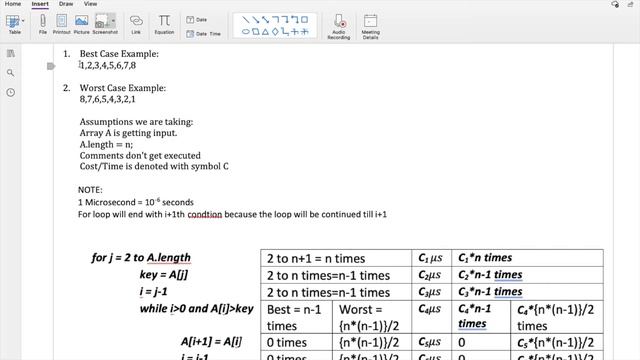Click 'Array A is getting input.' line
The width and height of the screenshot is (640, 360).
point(128,133)
